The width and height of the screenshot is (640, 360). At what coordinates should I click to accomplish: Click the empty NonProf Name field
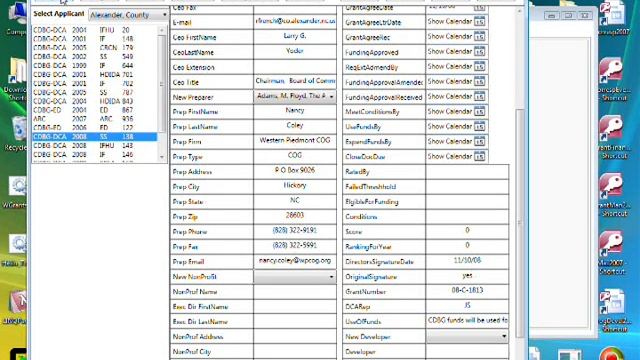point(295,291)
